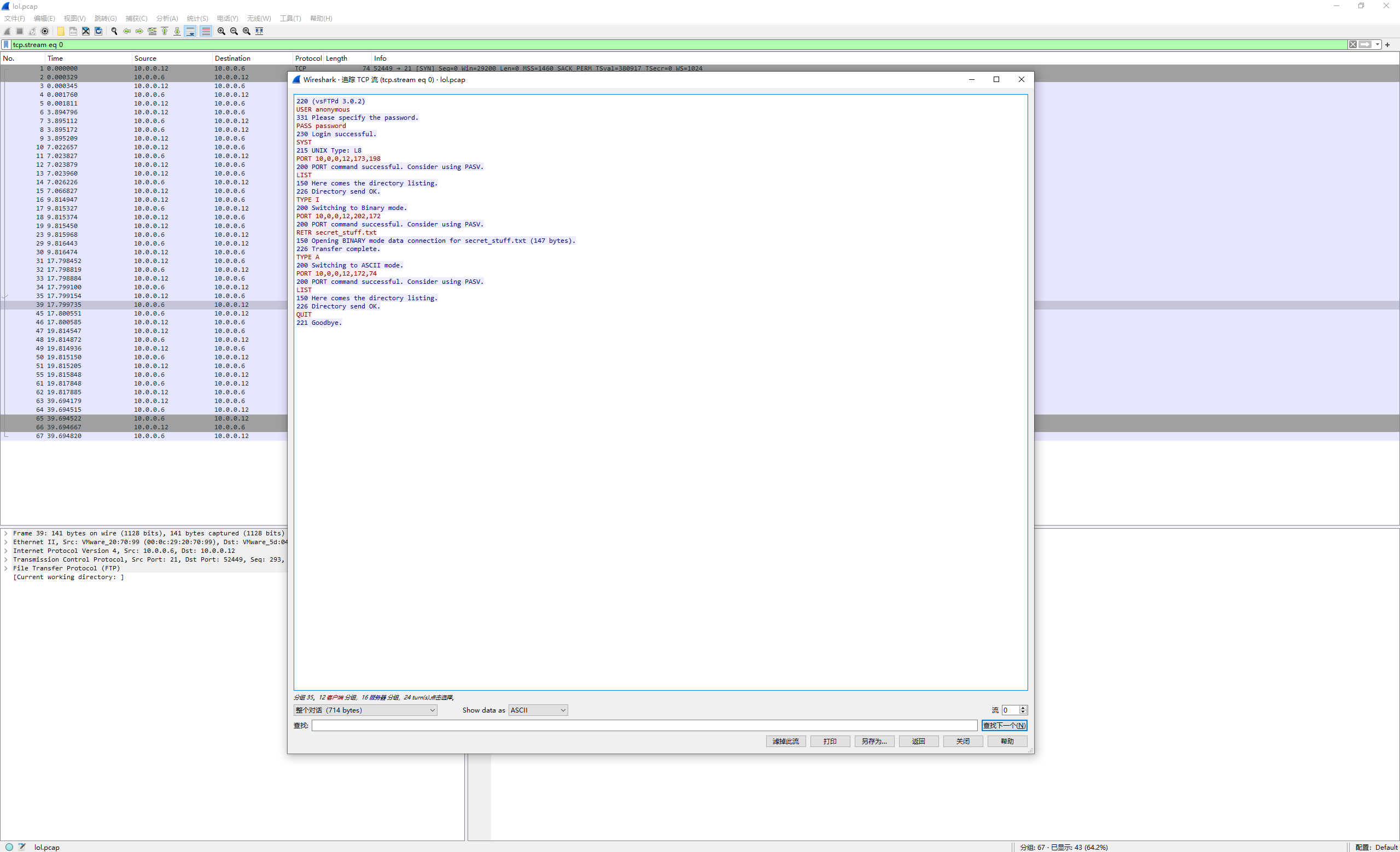Reload this capture file icon
Image resolution: width=1400 pixels, height=852 pixels.
click(98, 31)
